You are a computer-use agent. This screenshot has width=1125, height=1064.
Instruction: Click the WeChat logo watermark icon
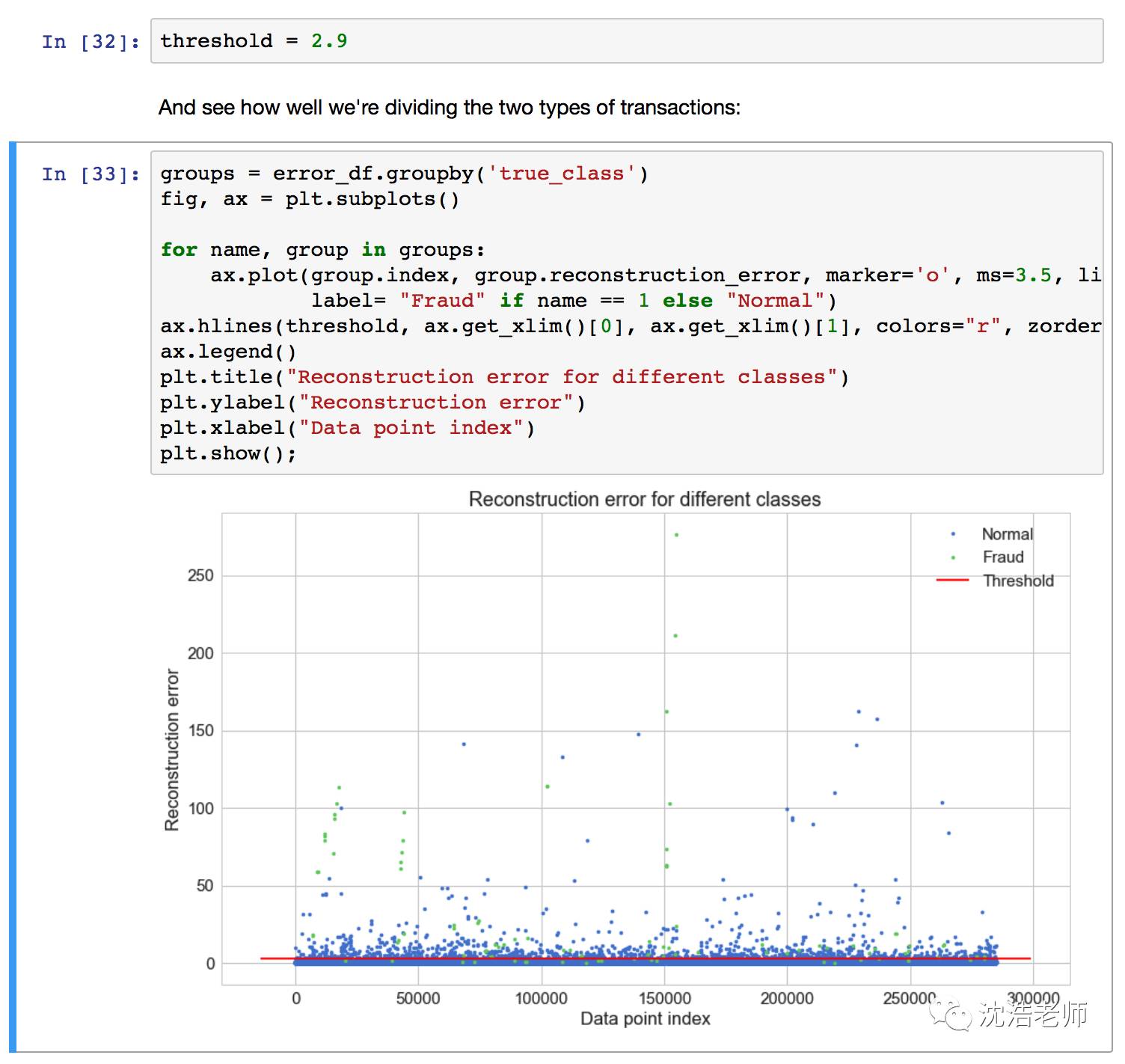950,1015
